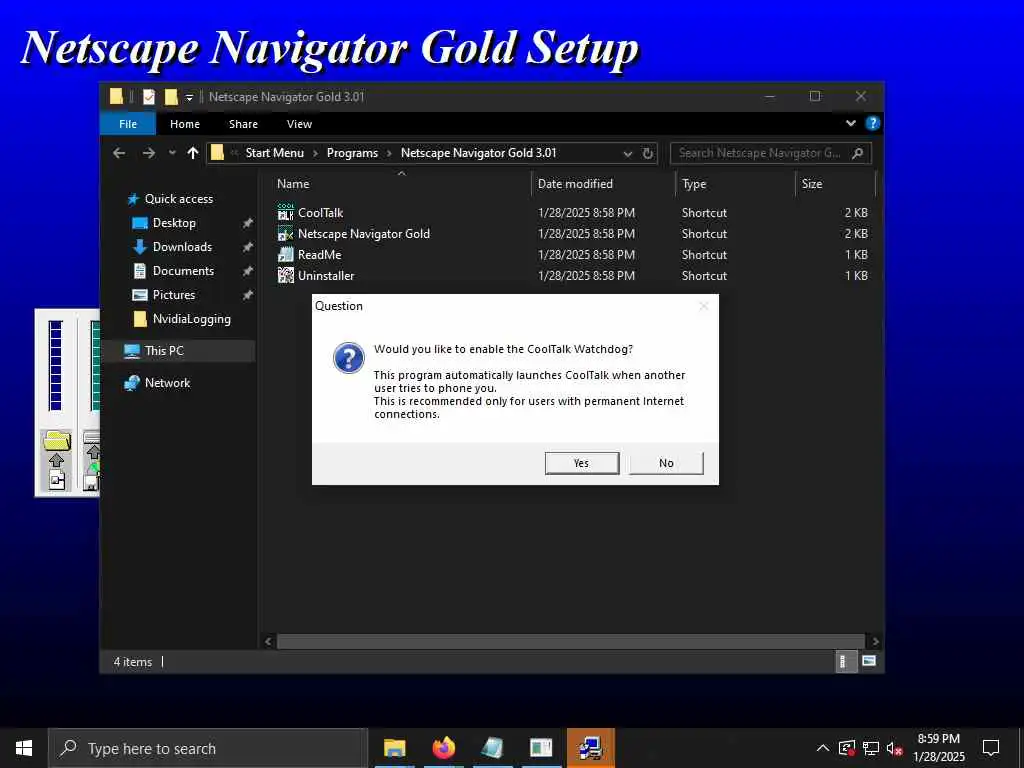Viewport: 1024px width, 768px height.
Task: Open Desktop in the navigation pane
Action: 174,223
